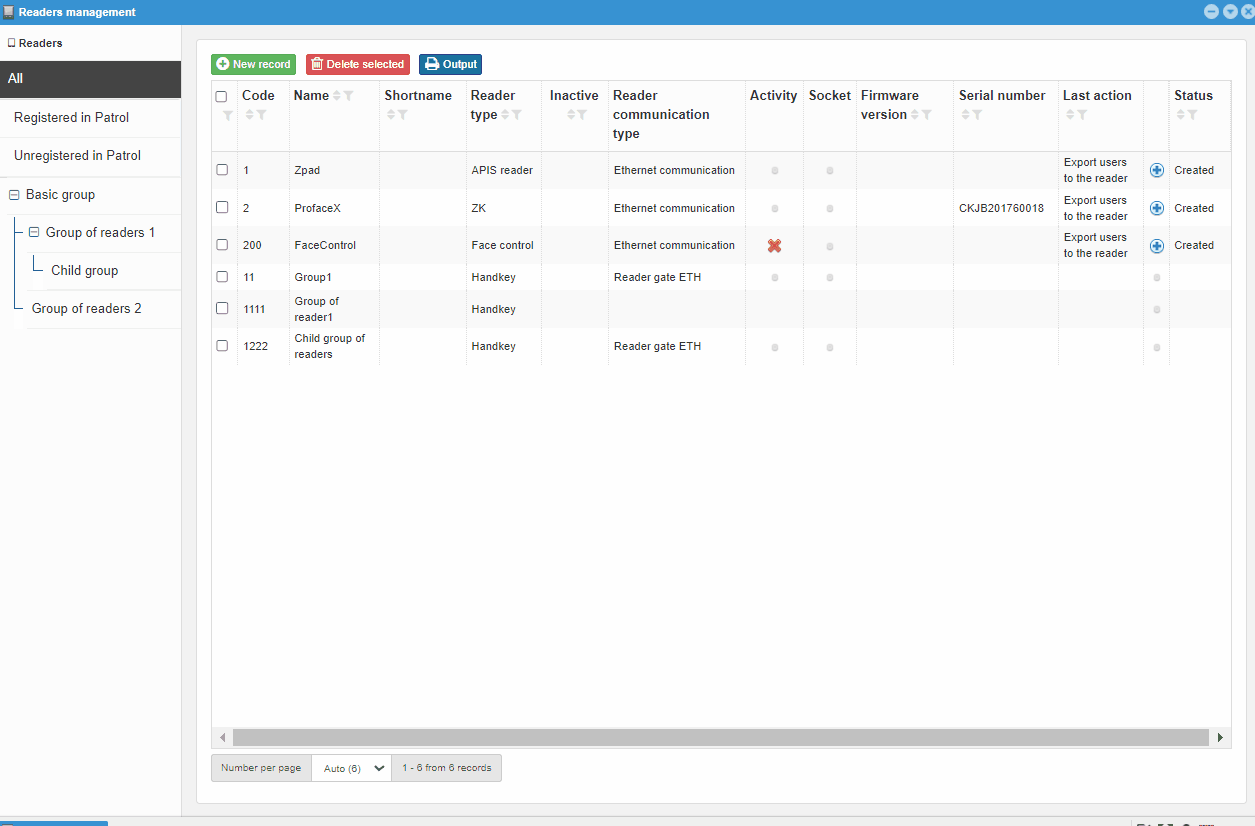This screenshot has height=826, width=1255.
Task: Click the Readers icon in sidebar header
Action: (11, 43)
